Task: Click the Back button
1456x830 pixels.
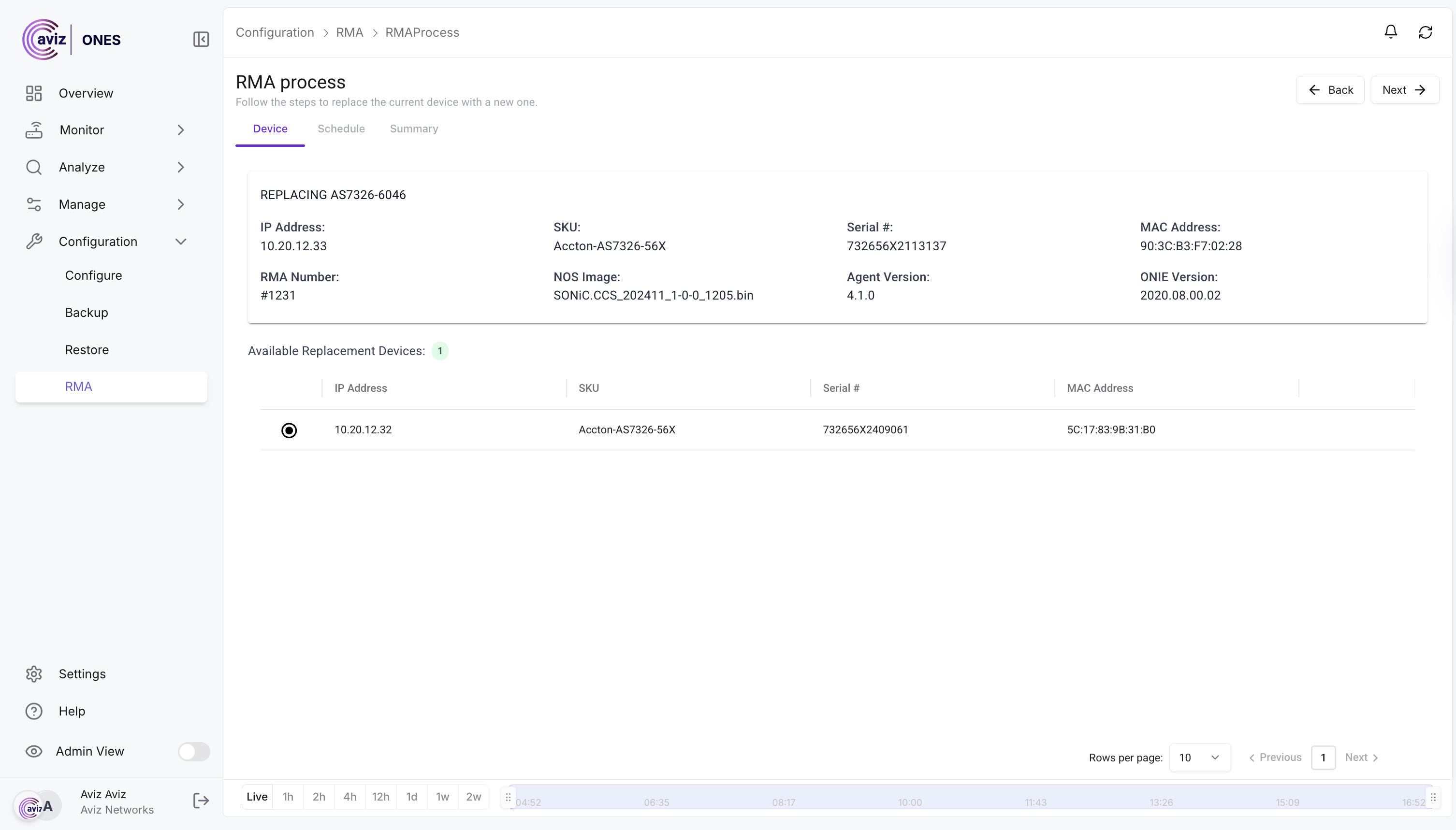Action: coord(1329,90)
